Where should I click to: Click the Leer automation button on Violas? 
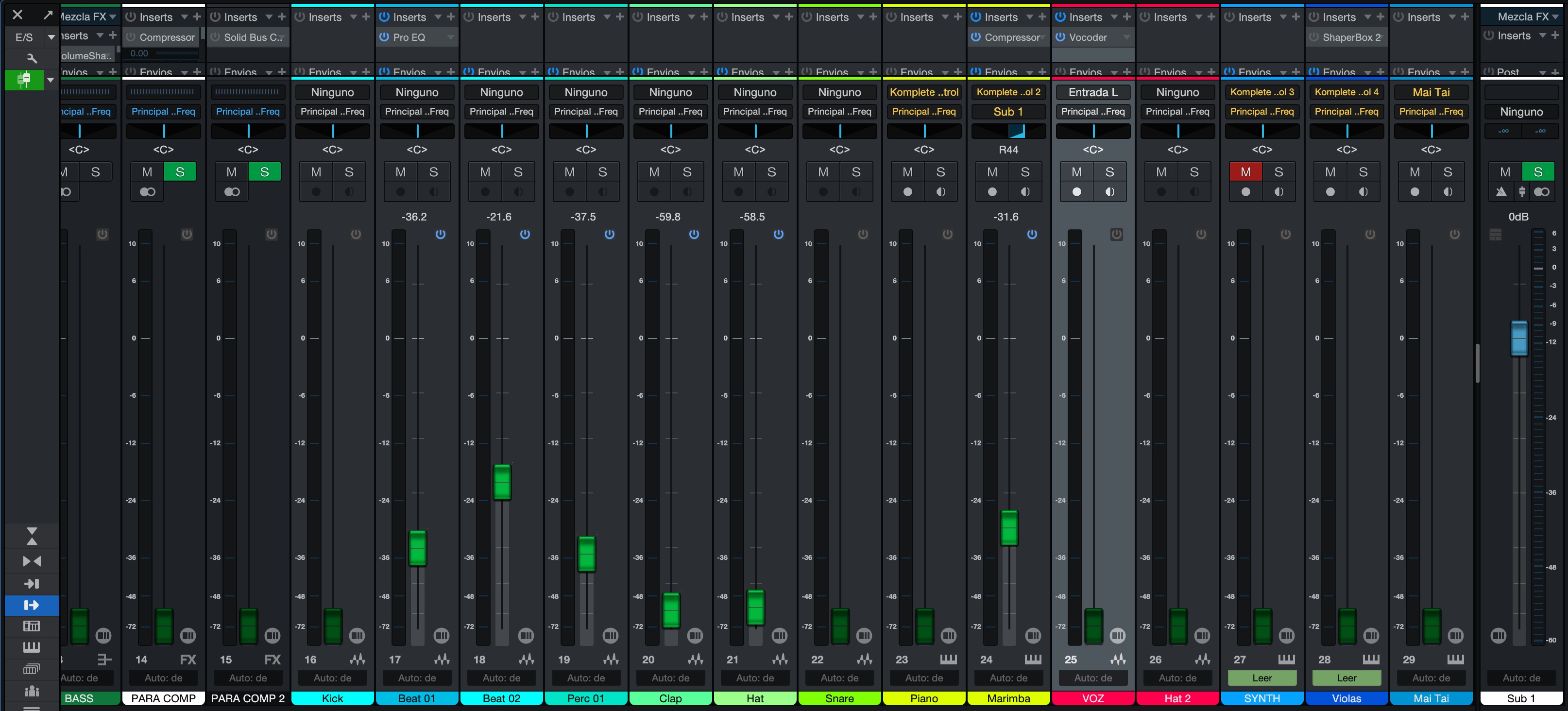tap(1346, 678)
